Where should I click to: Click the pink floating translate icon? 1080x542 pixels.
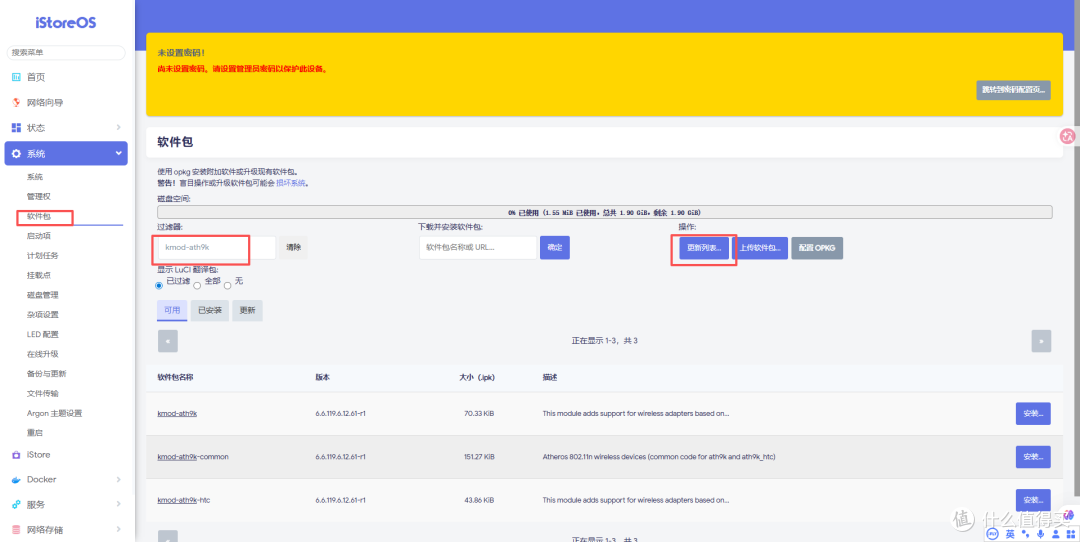pos(1067,136)
